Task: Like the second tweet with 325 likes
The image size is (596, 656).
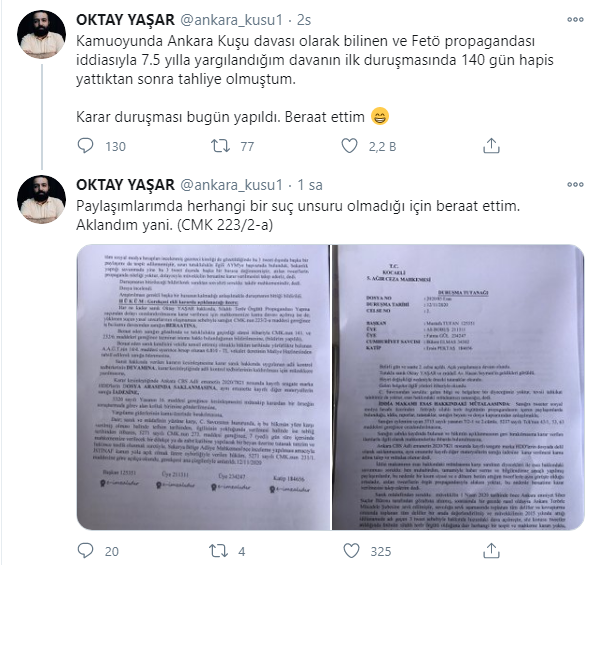Action: pos(351,551)
